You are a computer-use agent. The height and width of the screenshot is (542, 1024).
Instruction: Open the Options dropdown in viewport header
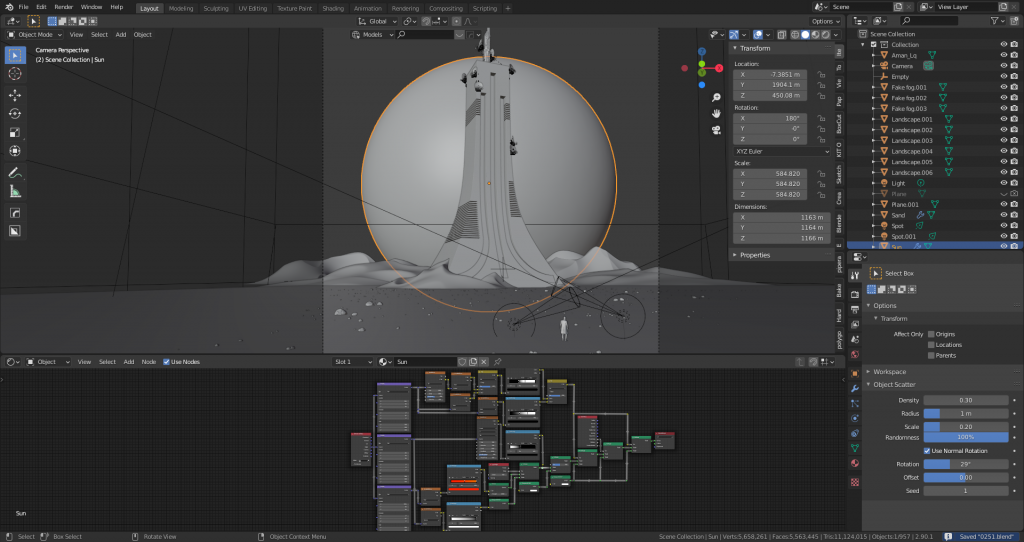pos(825,21)
